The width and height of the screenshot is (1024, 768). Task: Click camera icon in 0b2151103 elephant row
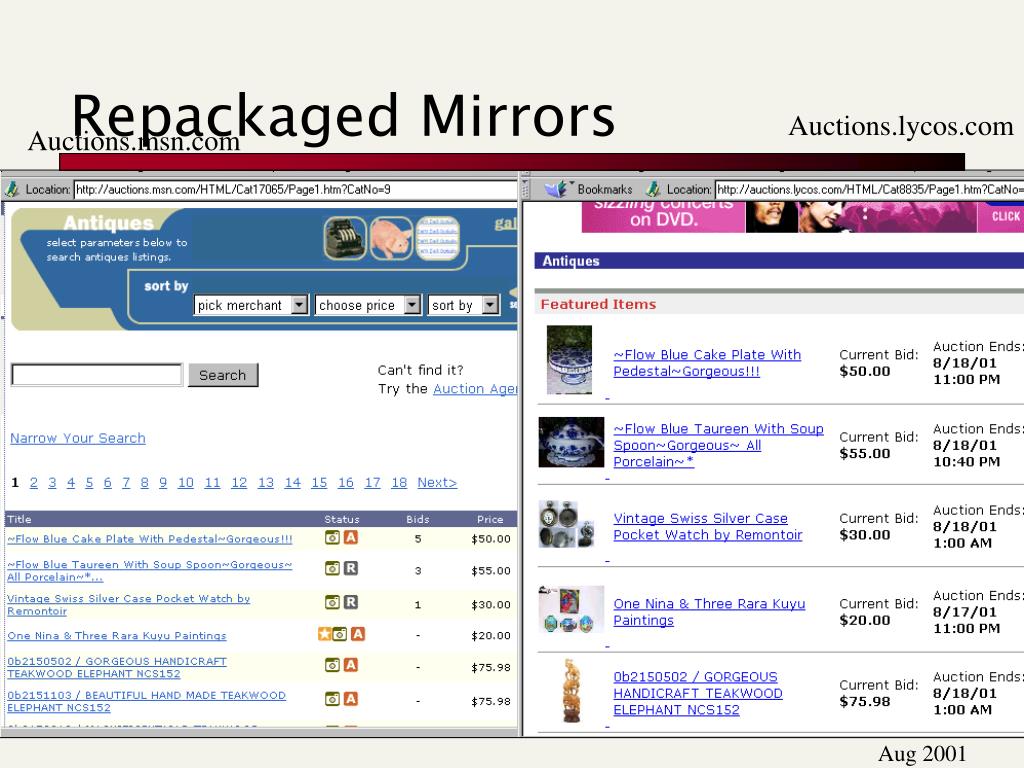pyautogui.click(x=332, y=699)
